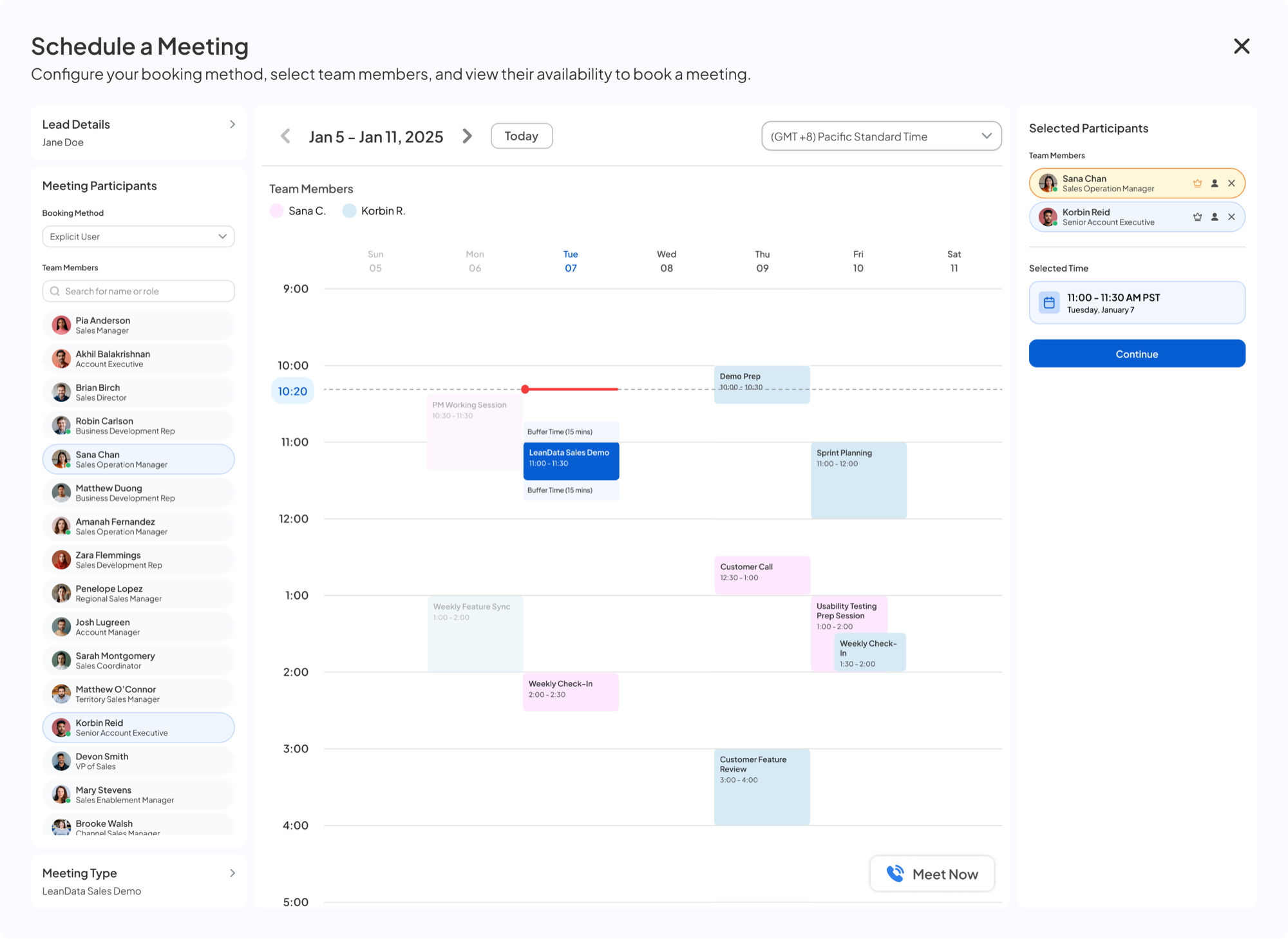Open the Sprint Planning event on Friday
This screenshot has width=1288, height=939.
(858, 480)
